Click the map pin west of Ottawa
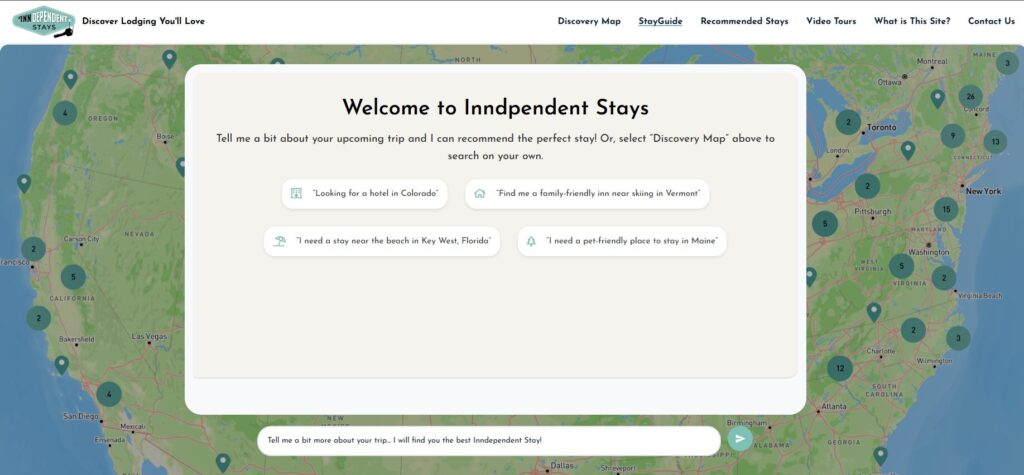This screenshot has height=475, width=1024. pos(937,99)
